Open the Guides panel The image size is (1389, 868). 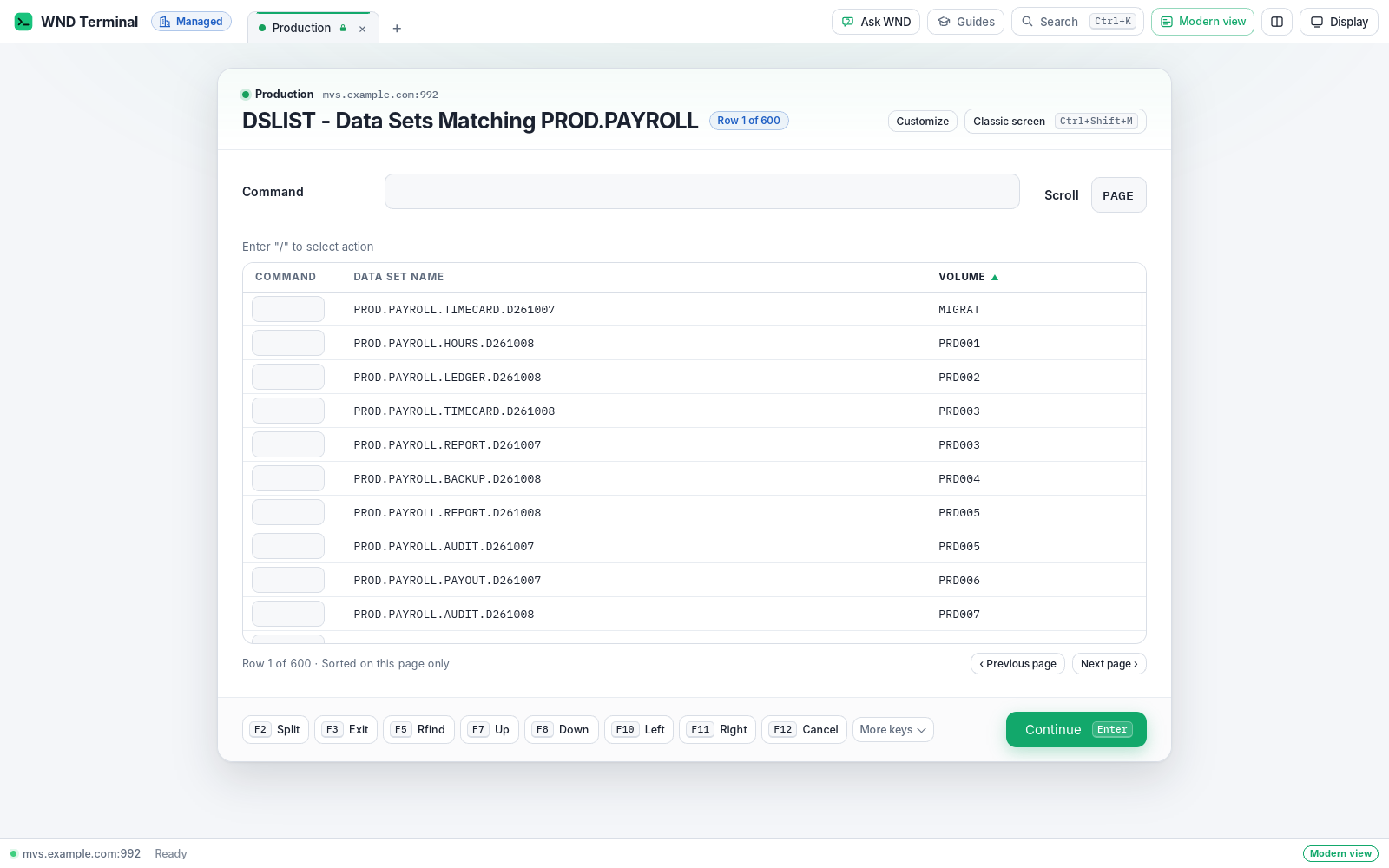965,22
